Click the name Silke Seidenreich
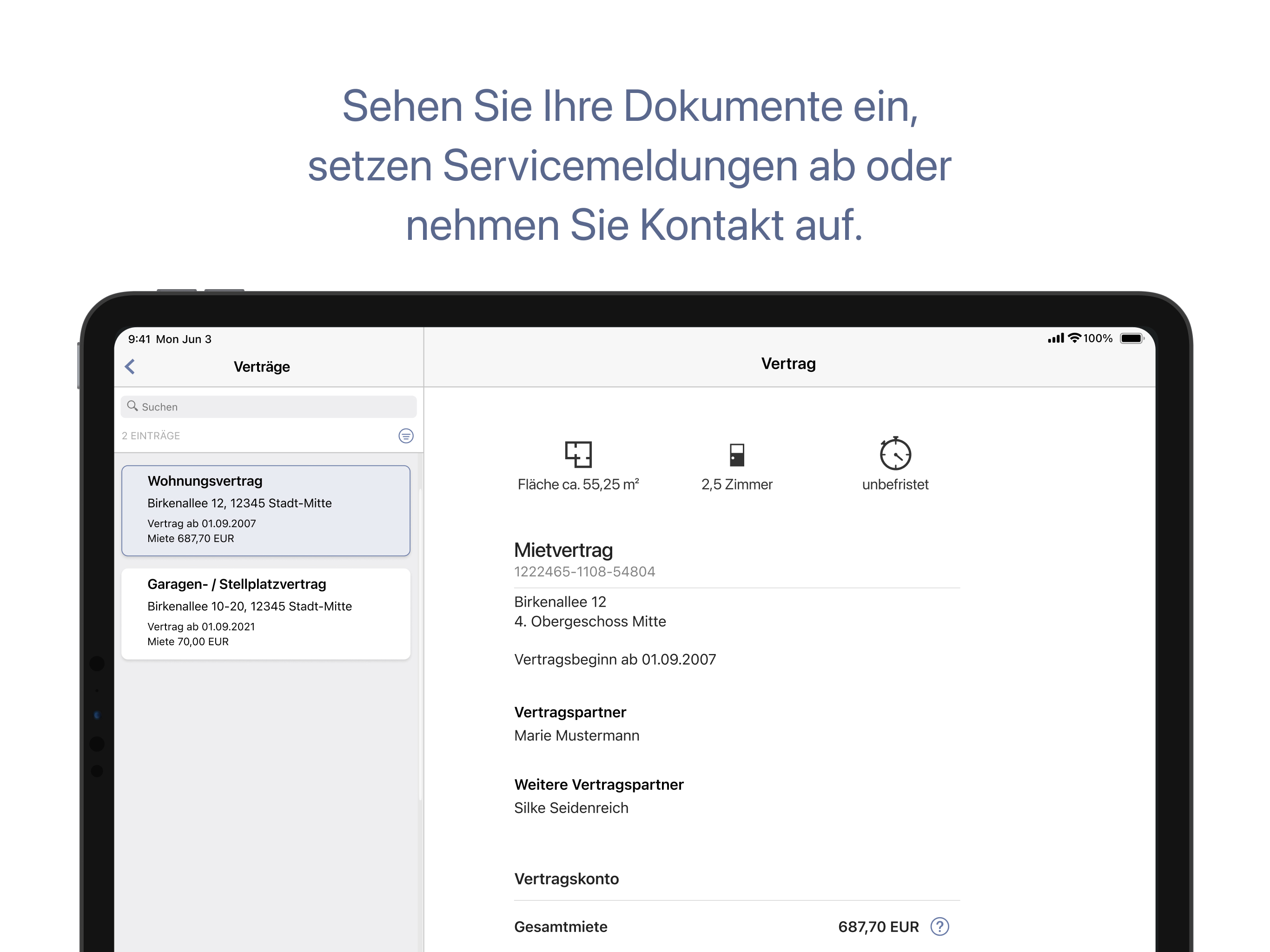 point(571,808)
